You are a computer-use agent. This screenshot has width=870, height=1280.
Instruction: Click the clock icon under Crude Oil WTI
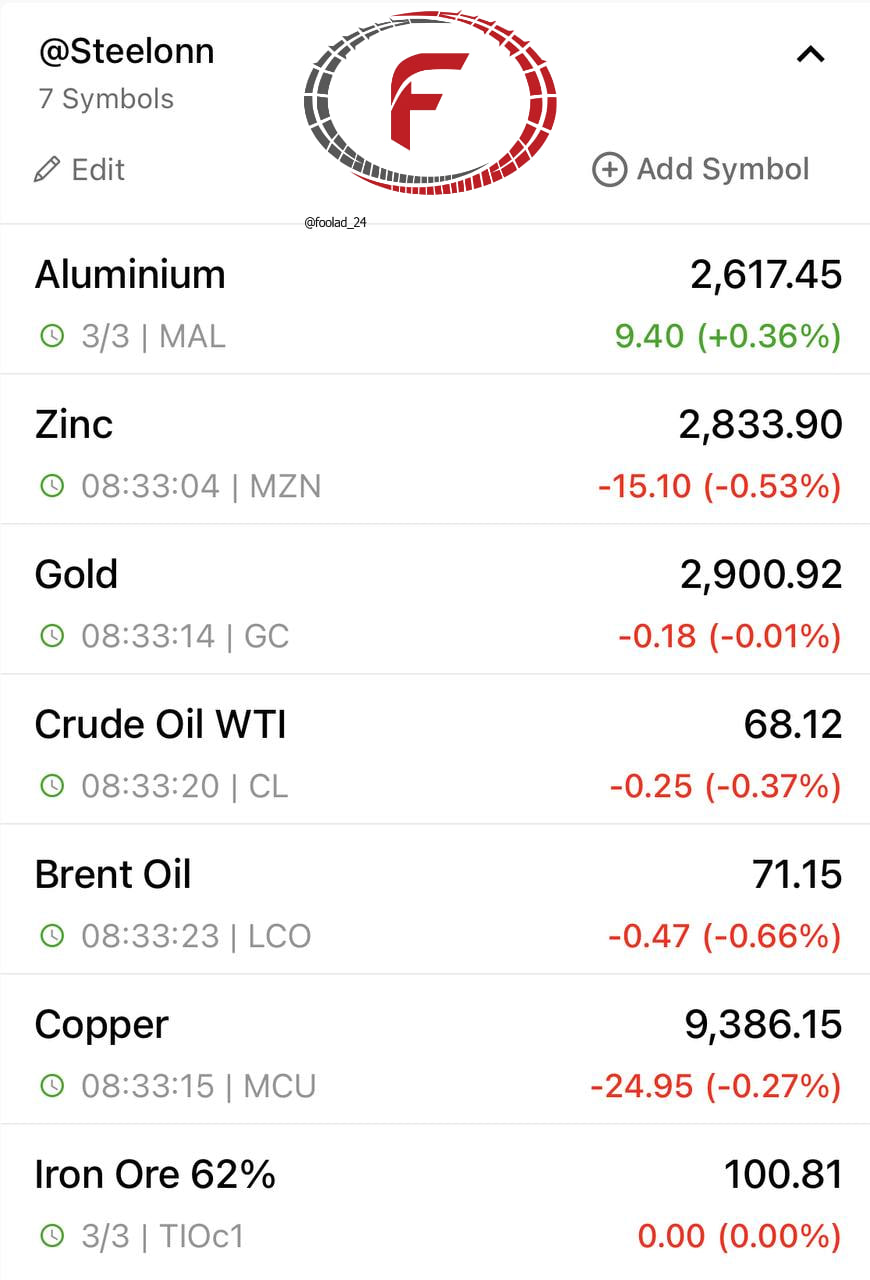point(52,786)
